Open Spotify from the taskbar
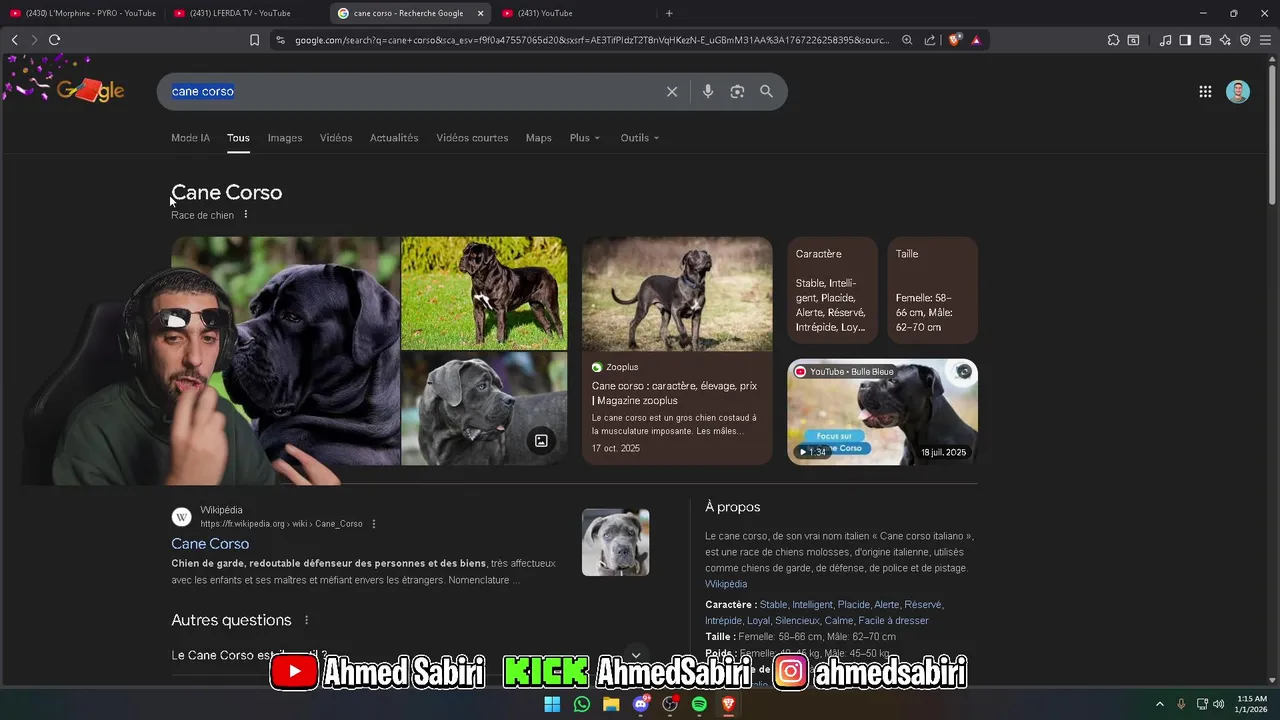Viewport: 1280px width, 720px height. point(699,704)
